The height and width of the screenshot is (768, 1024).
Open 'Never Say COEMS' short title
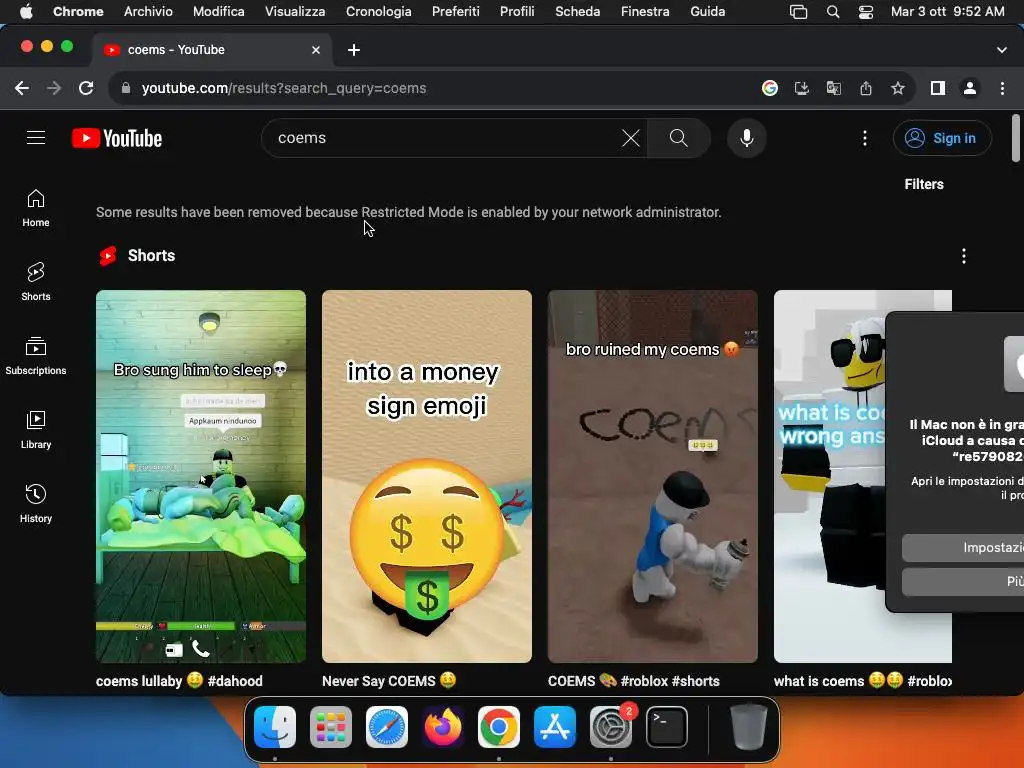(389, 681)
